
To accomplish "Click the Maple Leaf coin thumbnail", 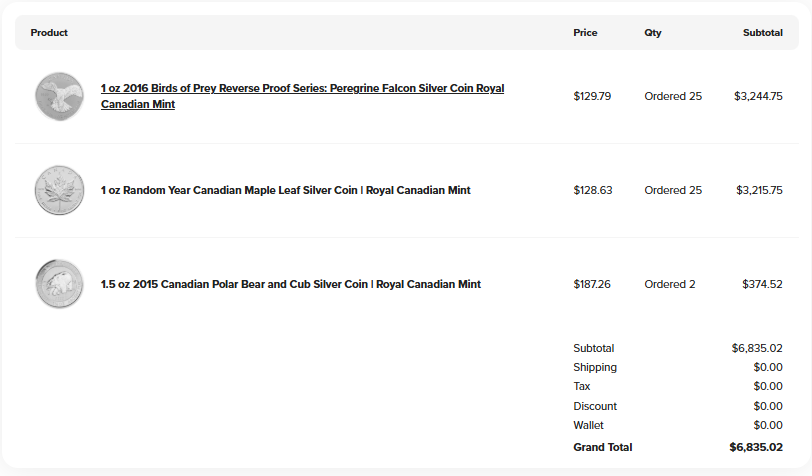I will pyautogui.click(x=59, y=190).
